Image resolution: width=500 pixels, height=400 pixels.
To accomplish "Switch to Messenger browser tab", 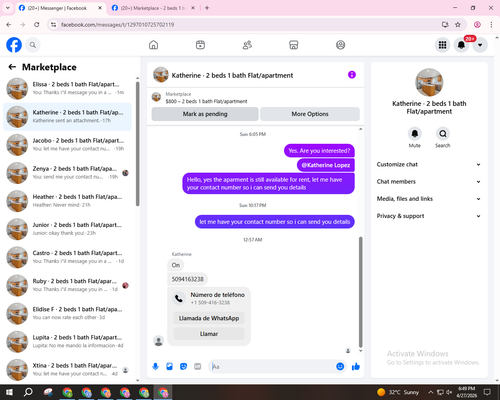I will pos(60,8).
